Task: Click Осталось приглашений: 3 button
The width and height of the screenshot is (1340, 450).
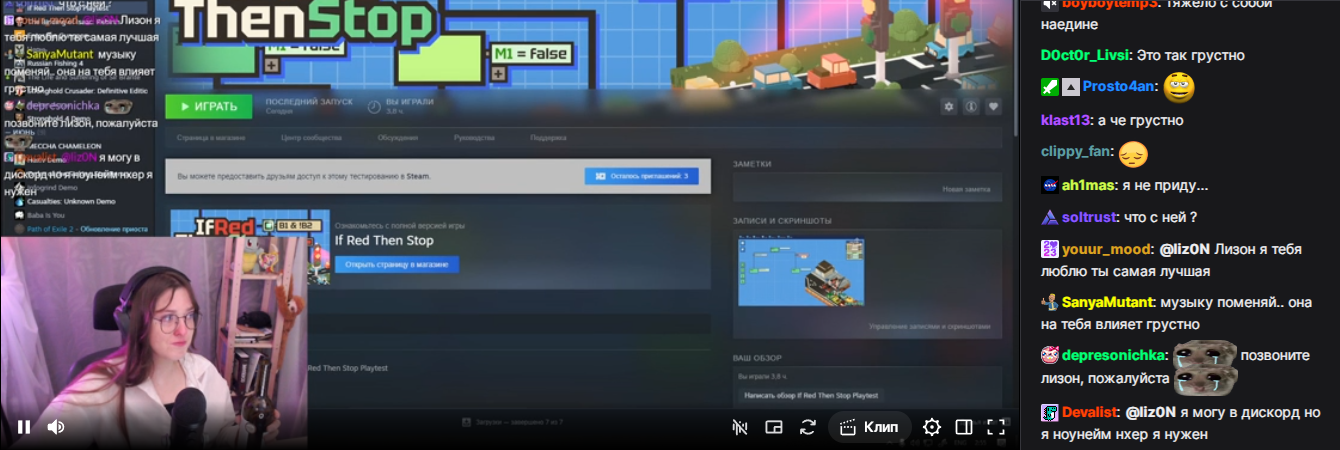Action: click(642, 176)
